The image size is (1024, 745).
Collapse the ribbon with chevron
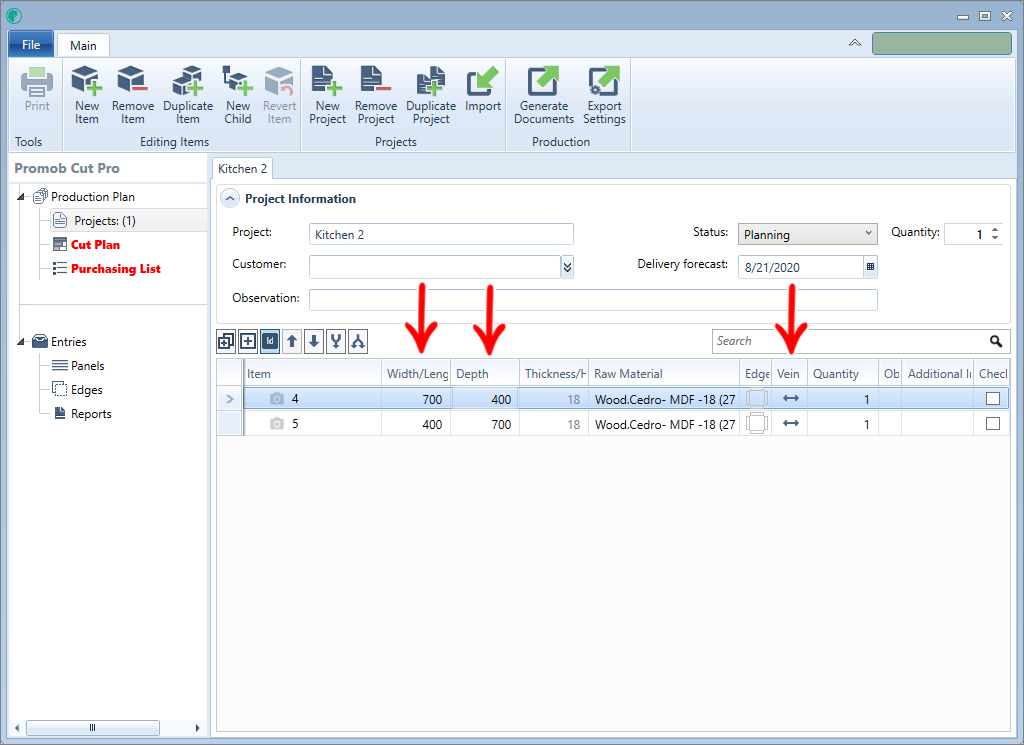(x=854, y=43)
